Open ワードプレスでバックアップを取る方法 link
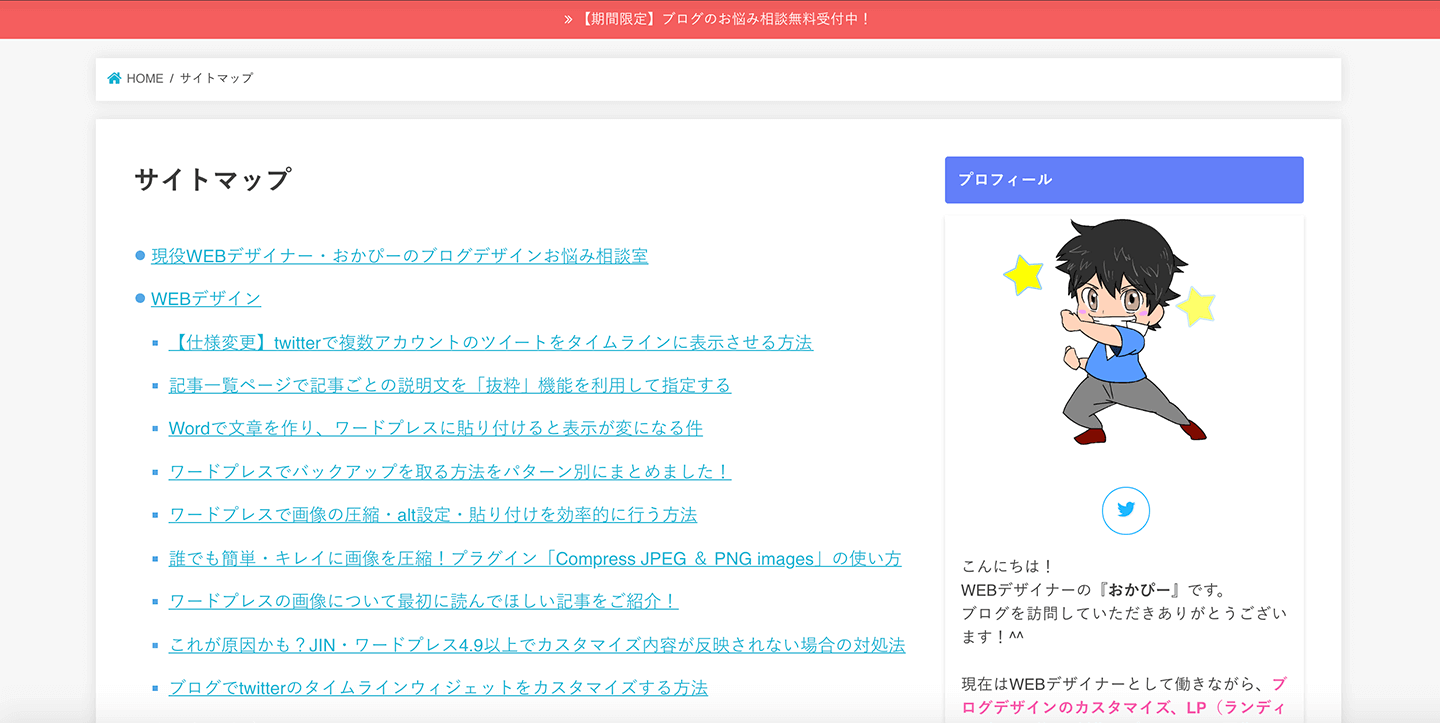Image resolution: width=1440 pixels, height=723 pixels. click(450, 471)
